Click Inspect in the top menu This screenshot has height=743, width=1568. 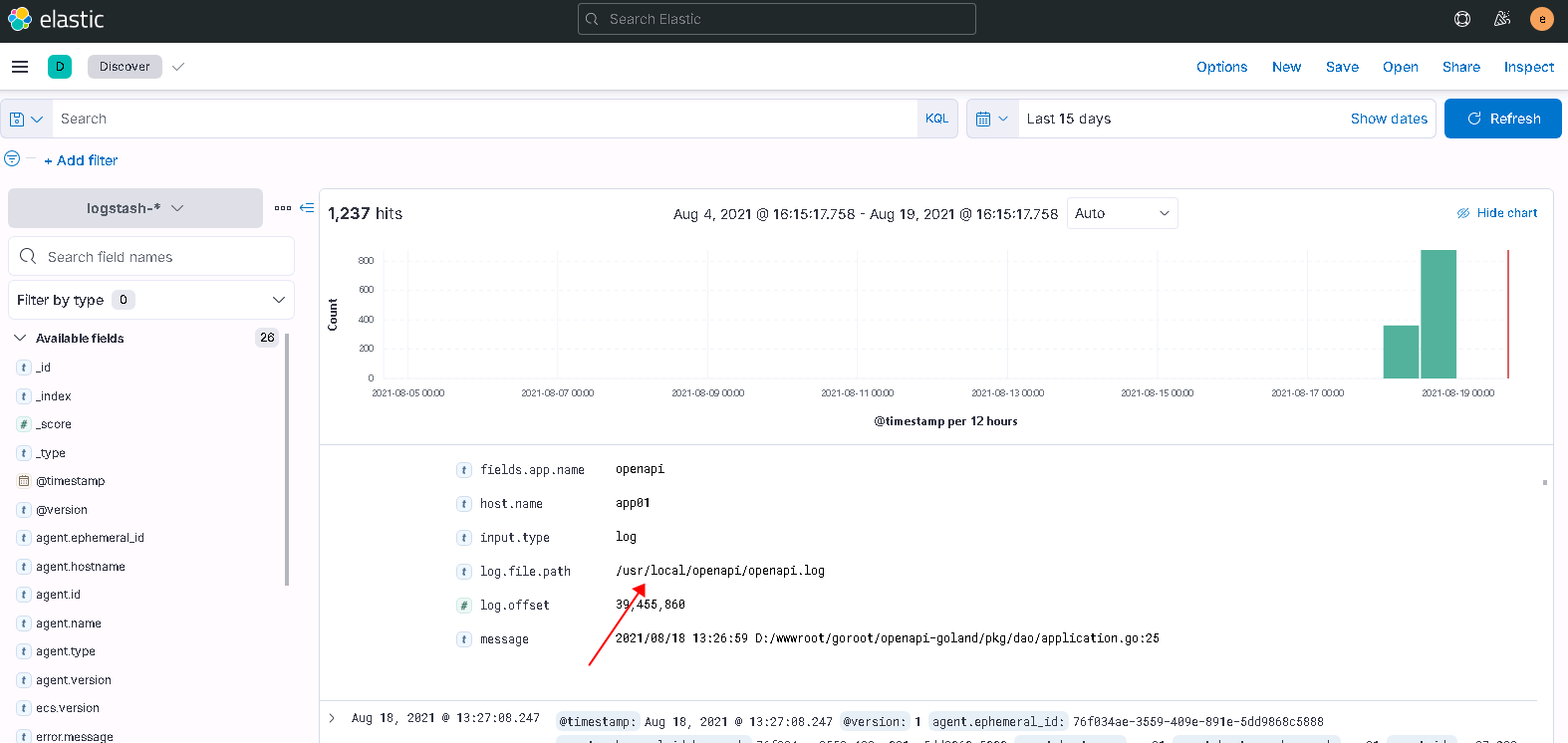coord(1528,67)
